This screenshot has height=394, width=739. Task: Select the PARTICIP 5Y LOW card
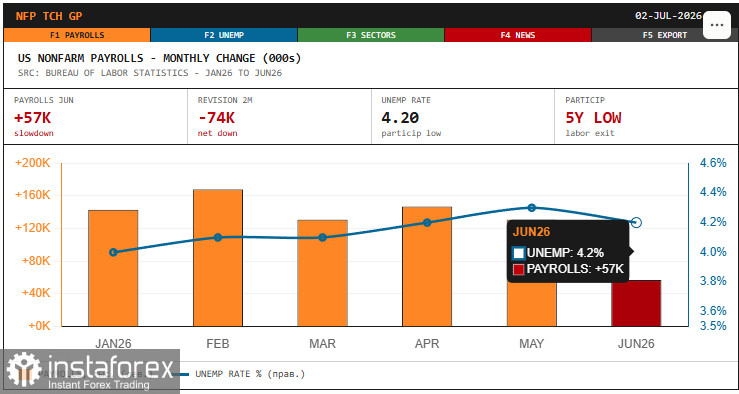(x=647, y=116)
